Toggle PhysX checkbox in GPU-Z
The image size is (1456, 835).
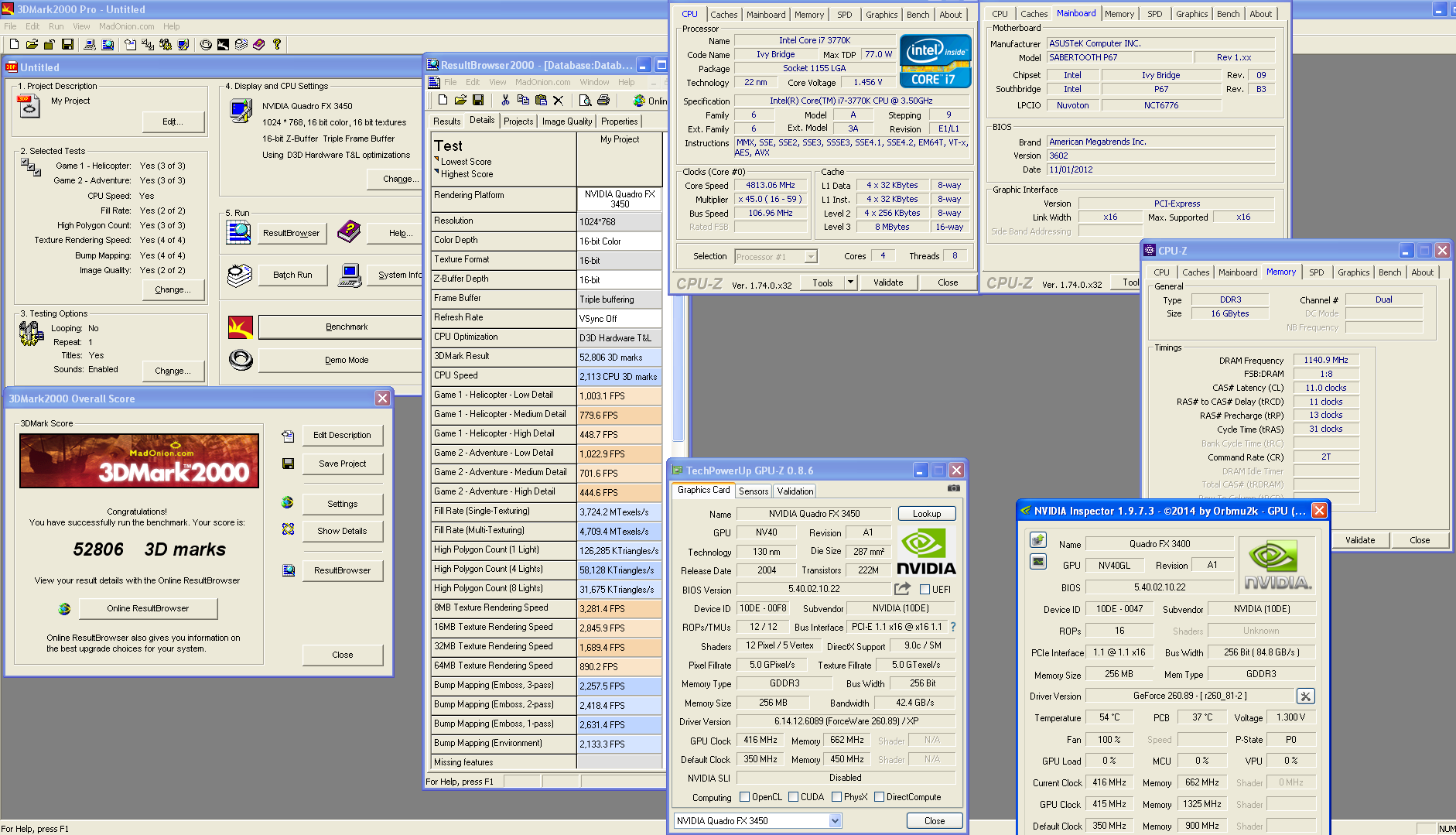pyautogui.click(x=836, y=797)
